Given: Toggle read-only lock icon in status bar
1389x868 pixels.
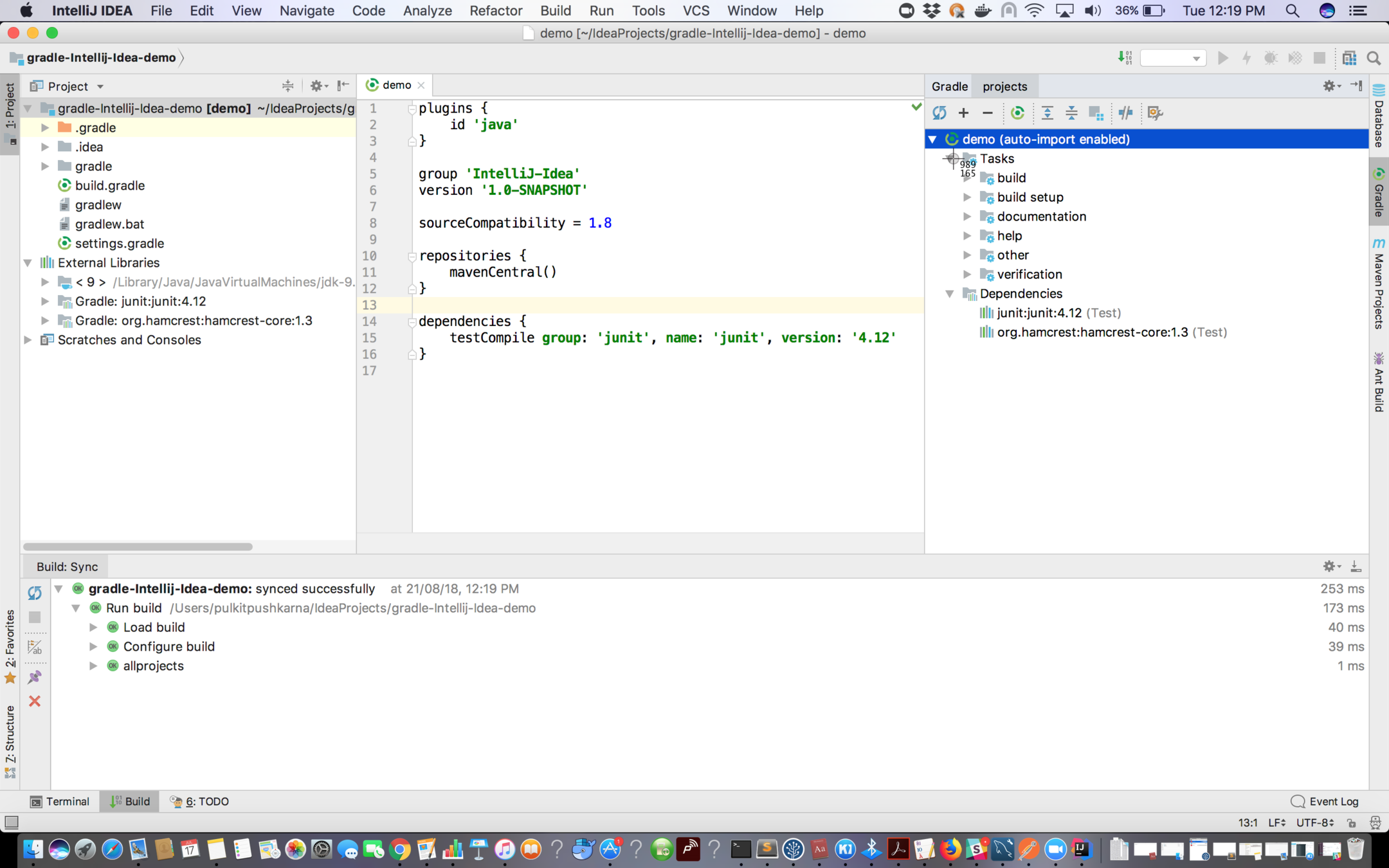Looking at the screenshot, I should tap(1352, 822).
